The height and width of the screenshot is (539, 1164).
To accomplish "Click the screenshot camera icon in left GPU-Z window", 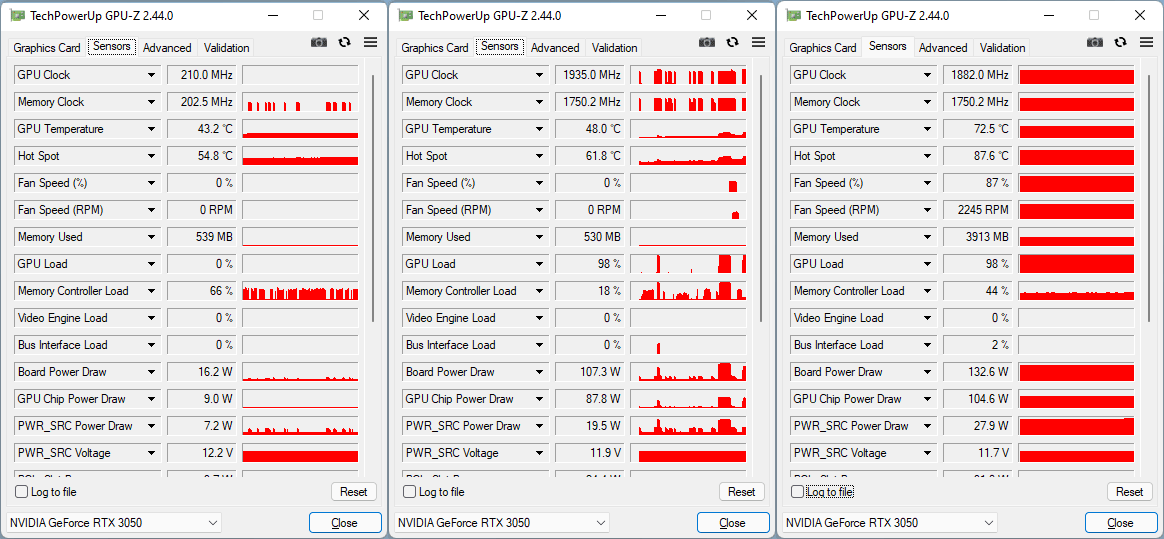I will (319, 42).
